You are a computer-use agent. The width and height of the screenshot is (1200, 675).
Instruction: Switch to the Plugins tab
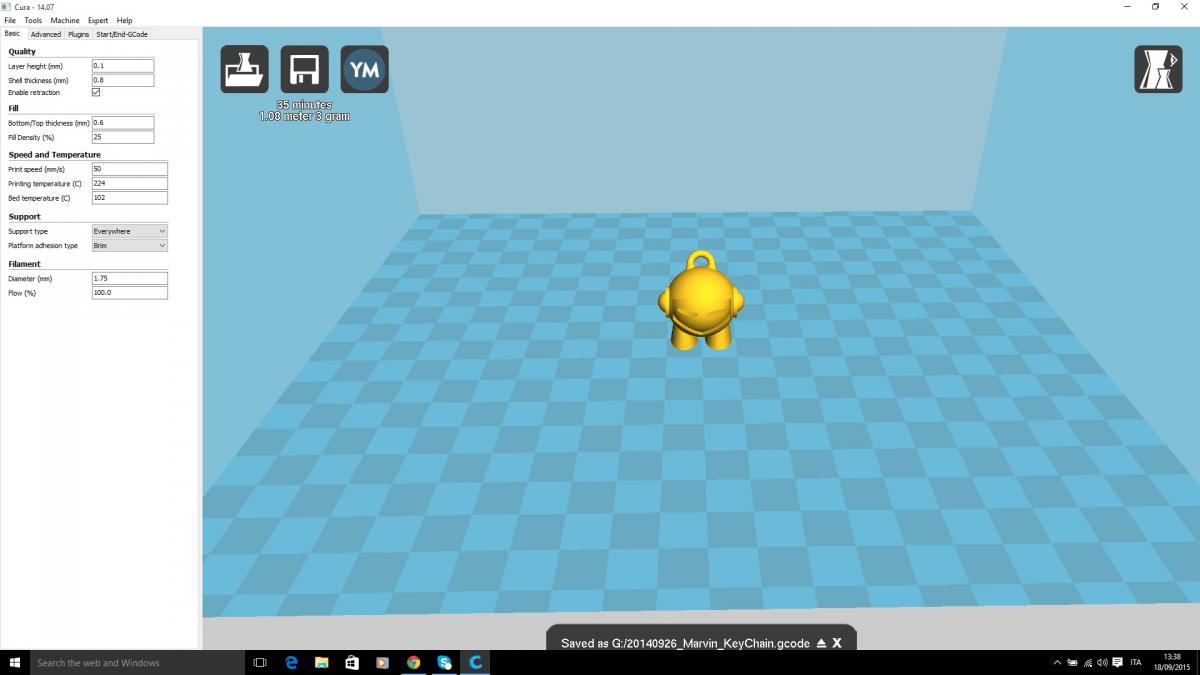click(x=79, y=34)
